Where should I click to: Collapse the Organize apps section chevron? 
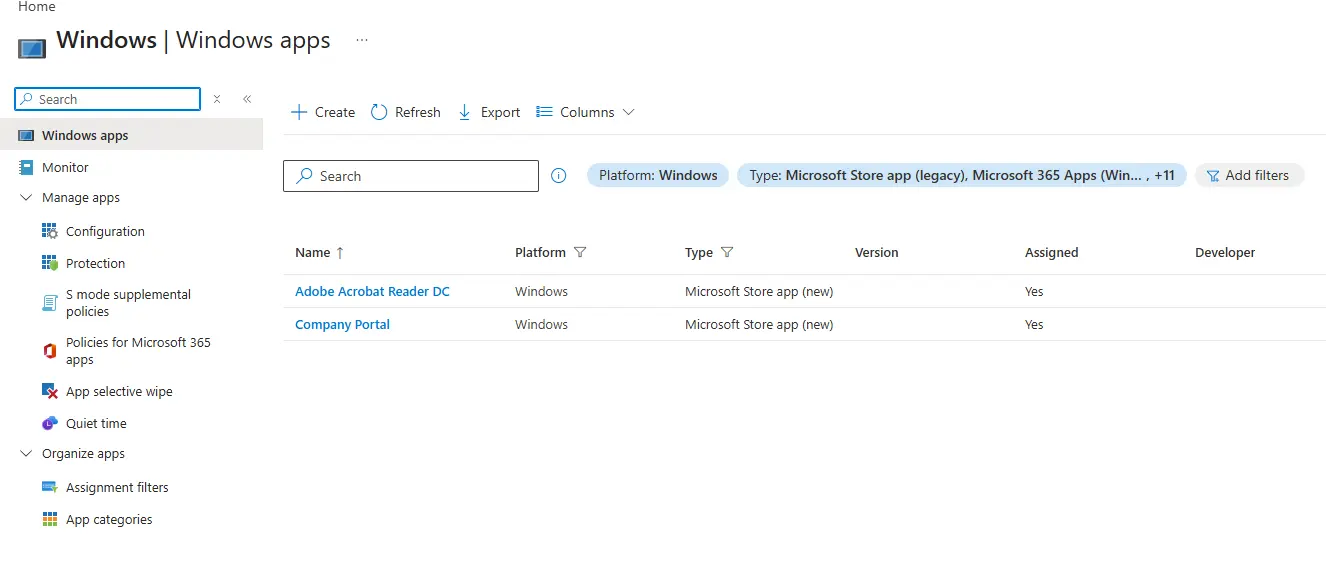[26, 454]
